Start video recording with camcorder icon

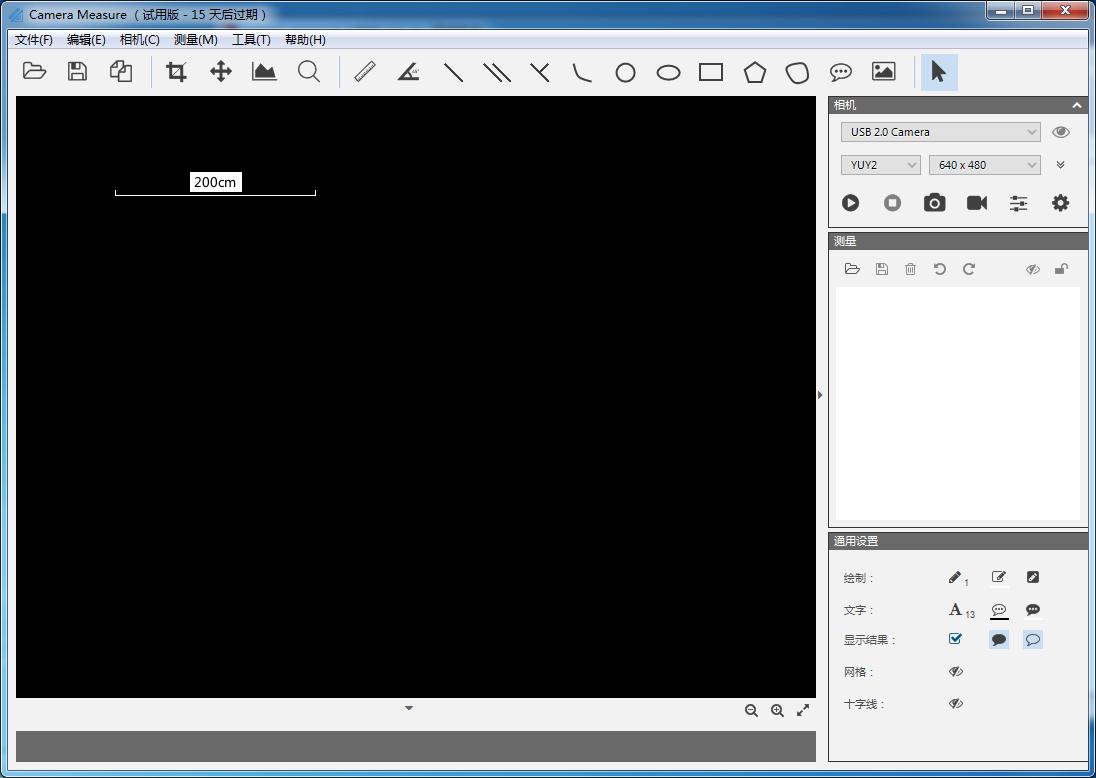pos(976,203)
